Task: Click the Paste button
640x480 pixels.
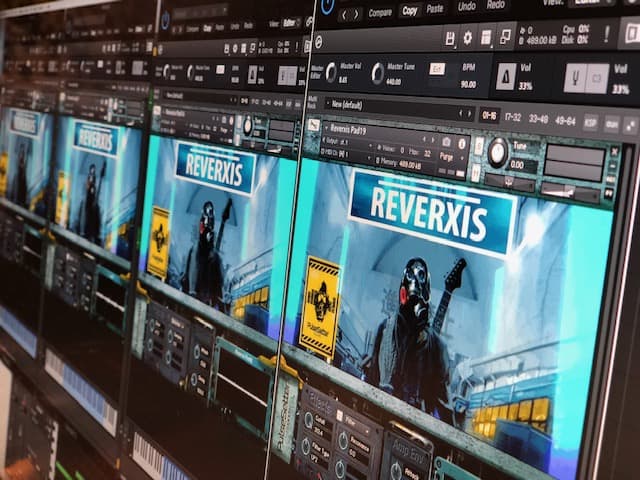Action: 435,9
